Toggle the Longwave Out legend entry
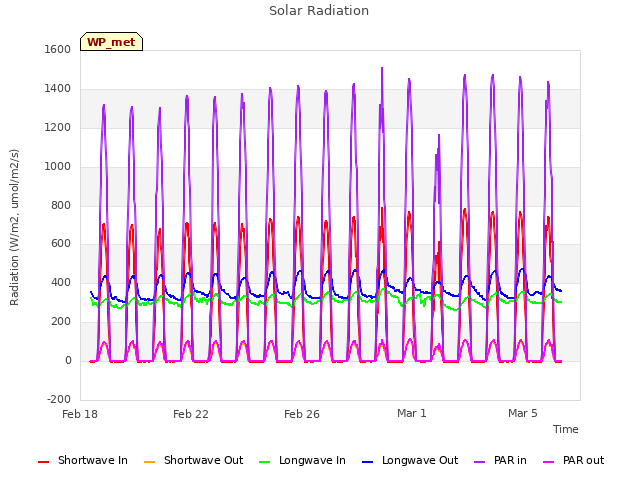This screenshot has height=480, width=640. pos(410,461)
